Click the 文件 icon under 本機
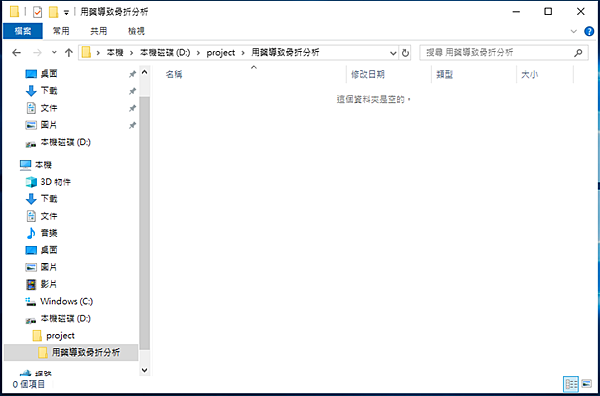This screenshot has height=396, width=600. 31,216
